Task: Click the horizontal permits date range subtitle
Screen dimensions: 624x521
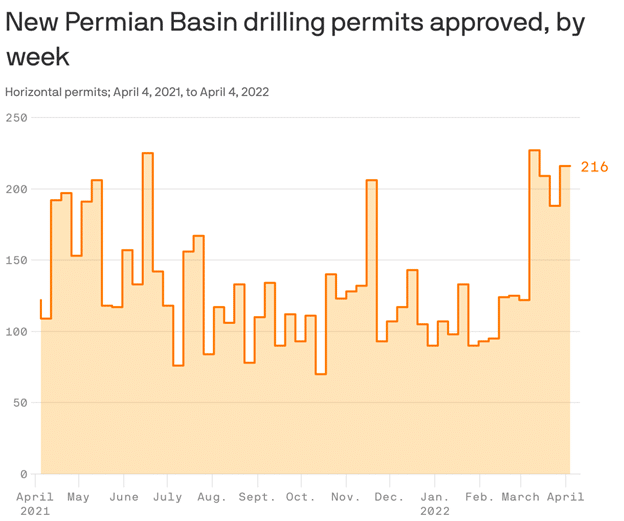Action: (x=137, y=92)
